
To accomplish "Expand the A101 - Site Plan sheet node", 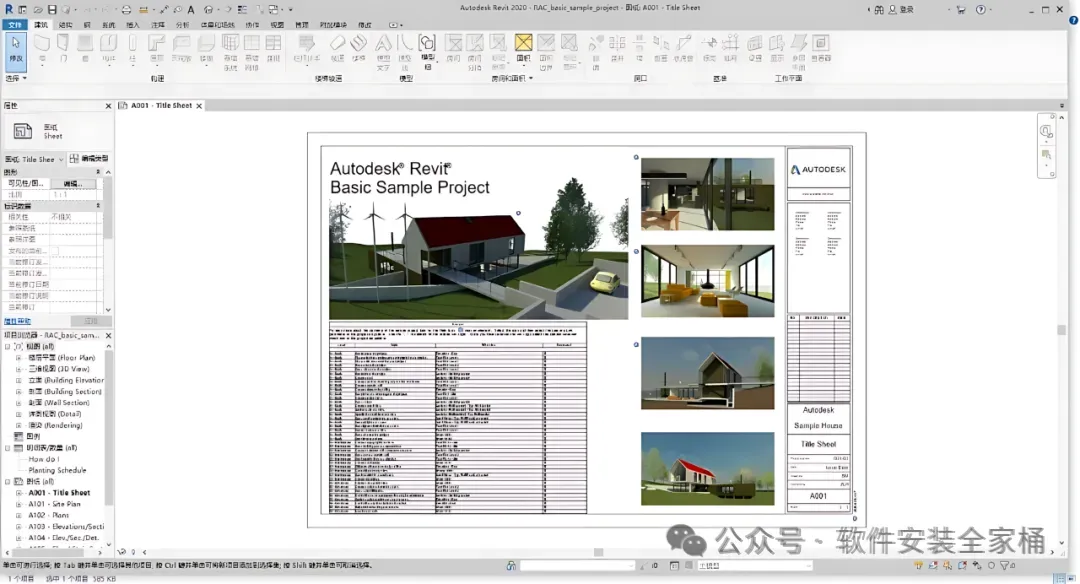I will click(x=19, y=504).
